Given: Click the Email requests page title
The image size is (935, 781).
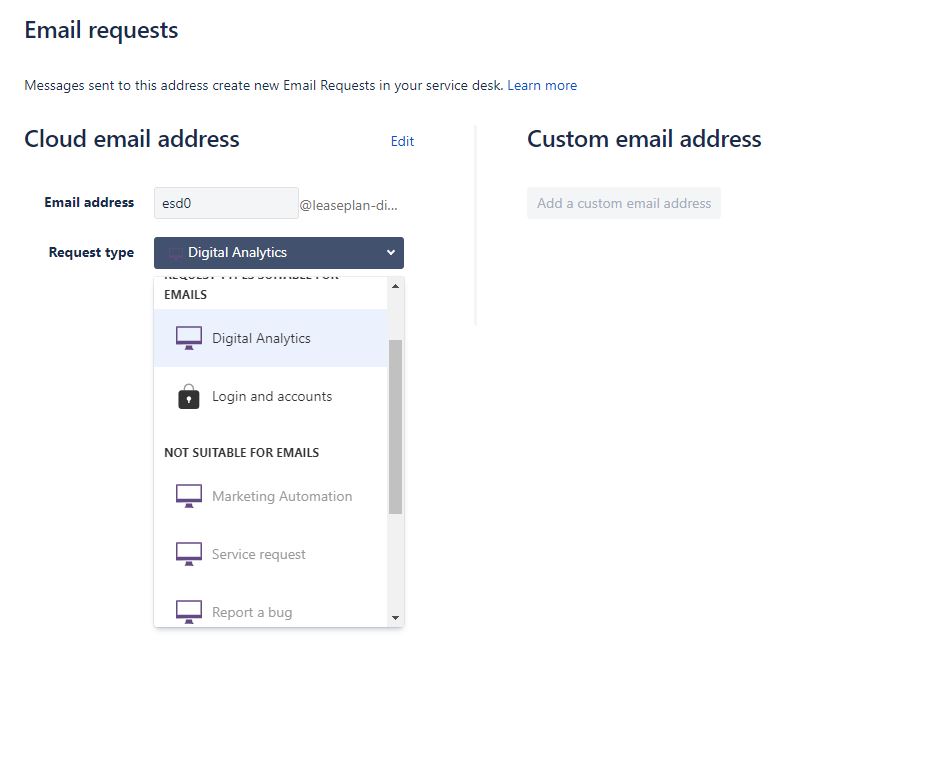Looking at the screenshot, I should pyautogui.click(x=101, y=30).
